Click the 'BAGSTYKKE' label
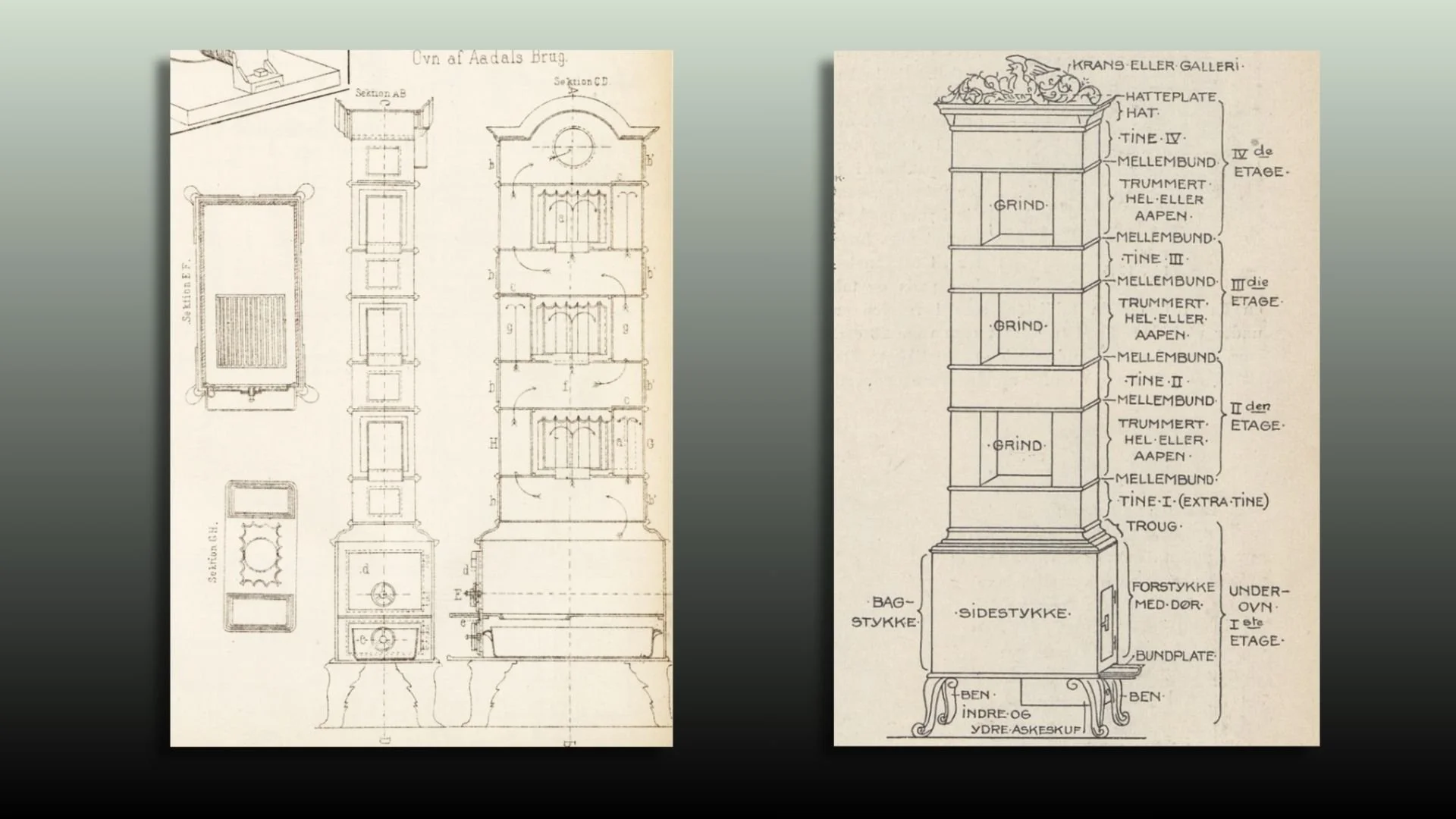1456x819 pixels. point(885,612)
